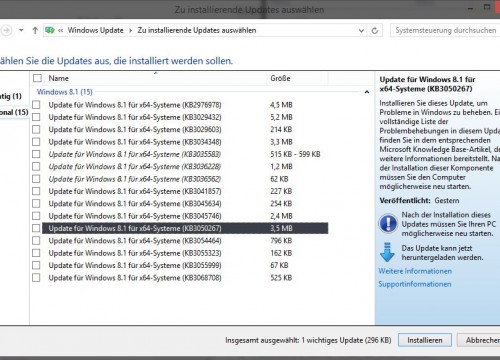Refresh the address bar

(x=375, y=31)
